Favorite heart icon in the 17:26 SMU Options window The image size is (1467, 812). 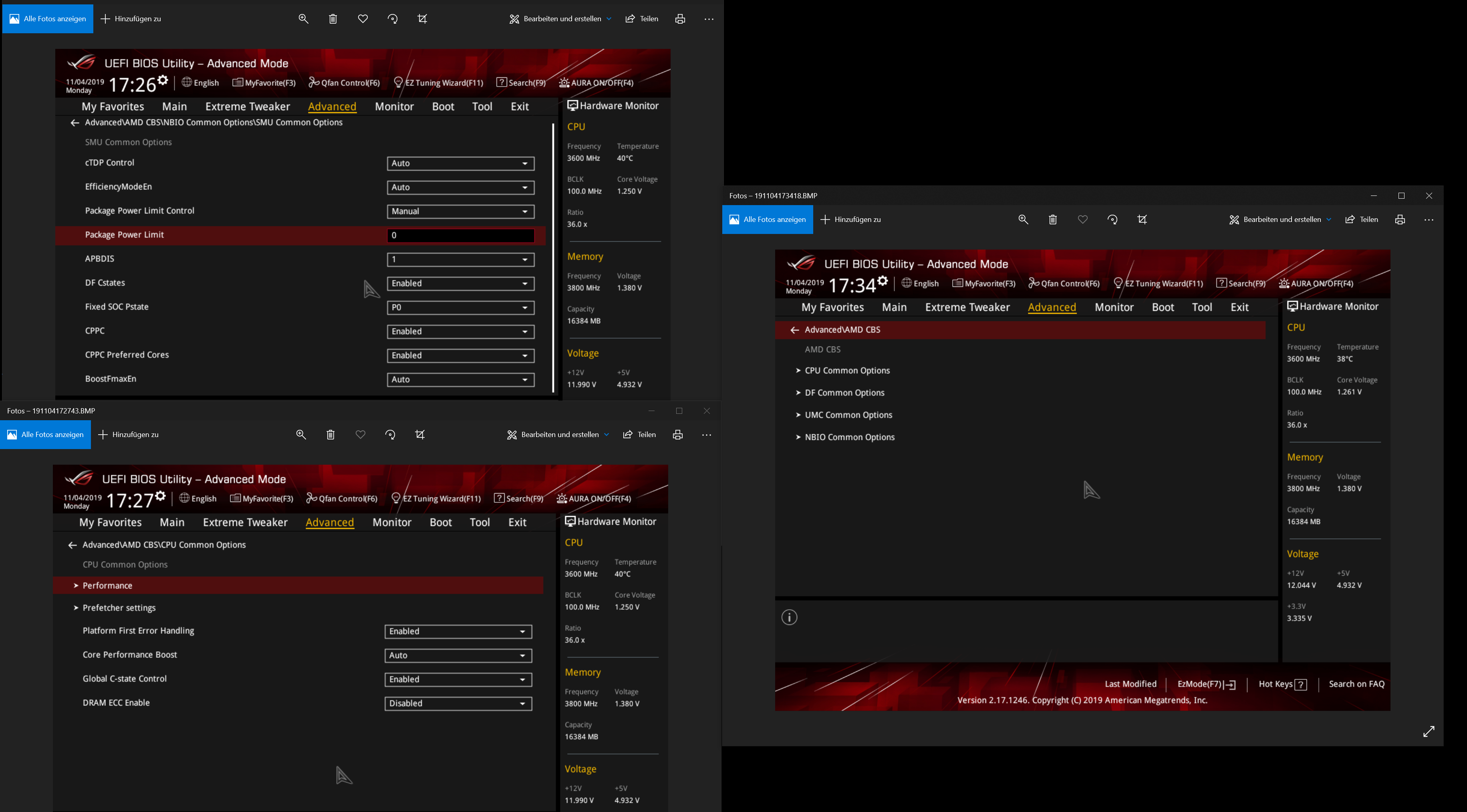click(x=363, y=19)
